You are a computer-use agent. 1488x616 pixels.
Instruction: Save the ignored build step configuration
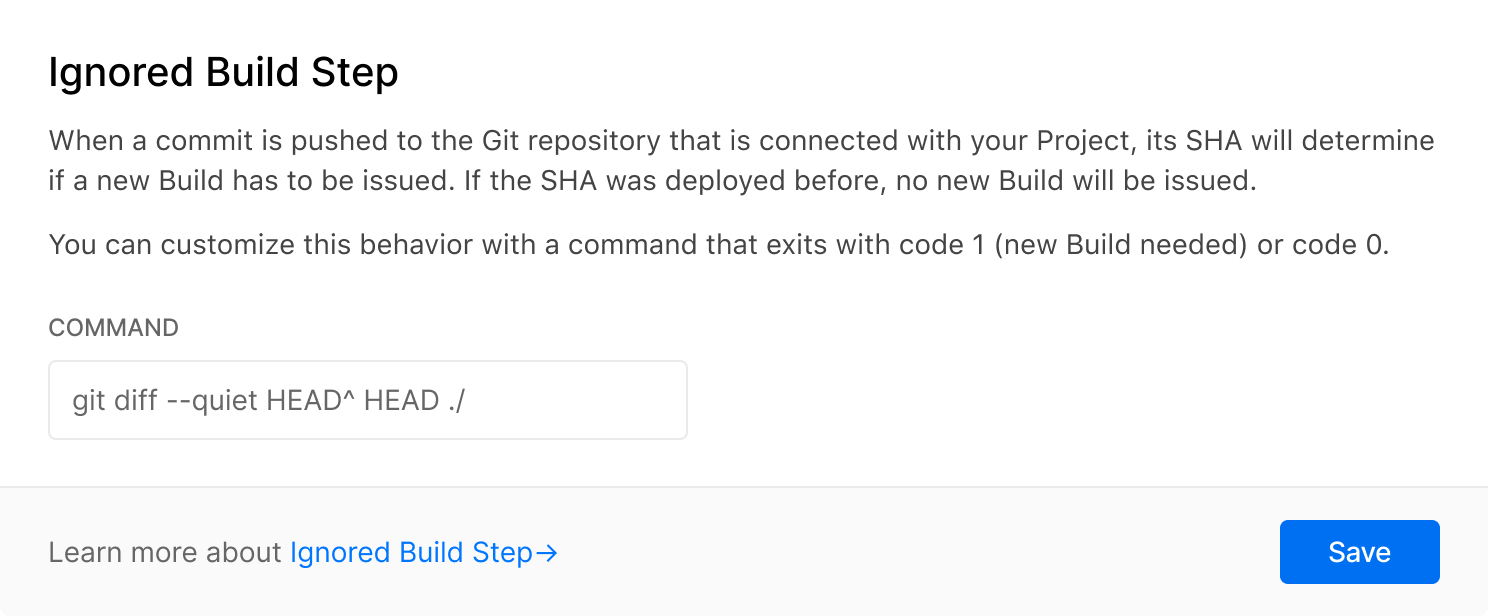(x=1359, y=551)
